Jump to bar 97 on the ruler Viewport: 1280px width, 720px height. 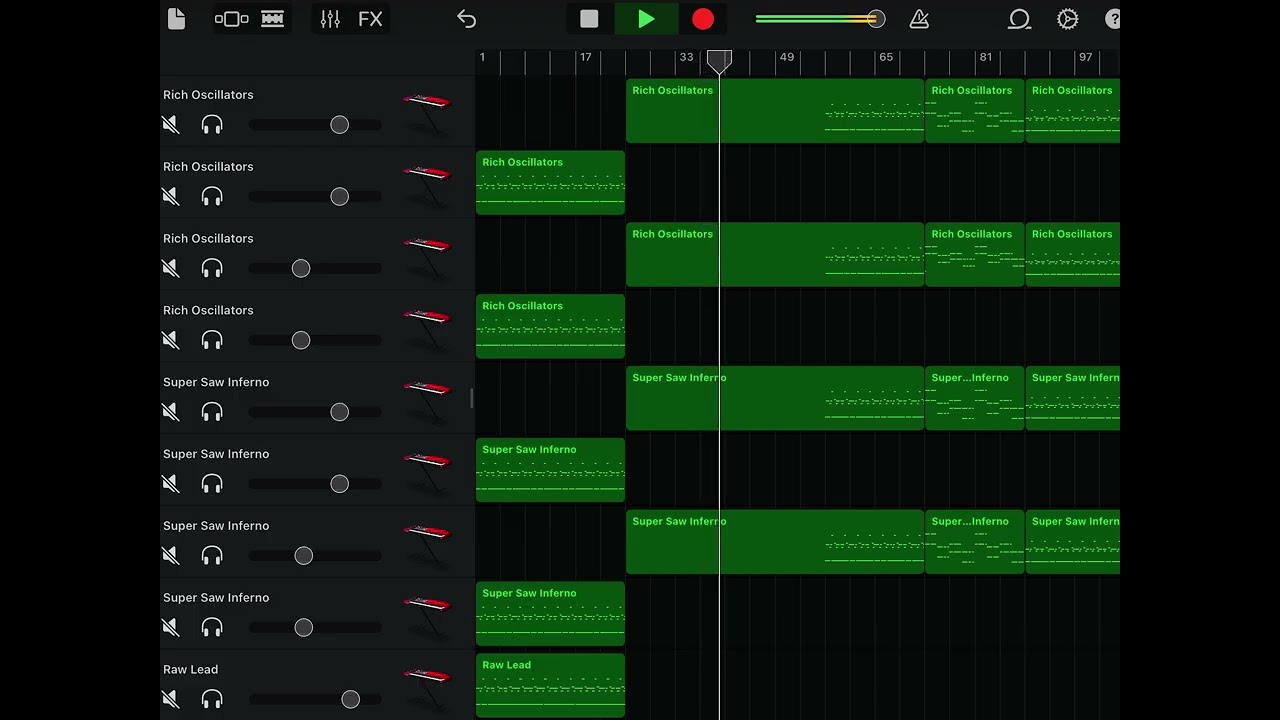(x=1085, y=57)
